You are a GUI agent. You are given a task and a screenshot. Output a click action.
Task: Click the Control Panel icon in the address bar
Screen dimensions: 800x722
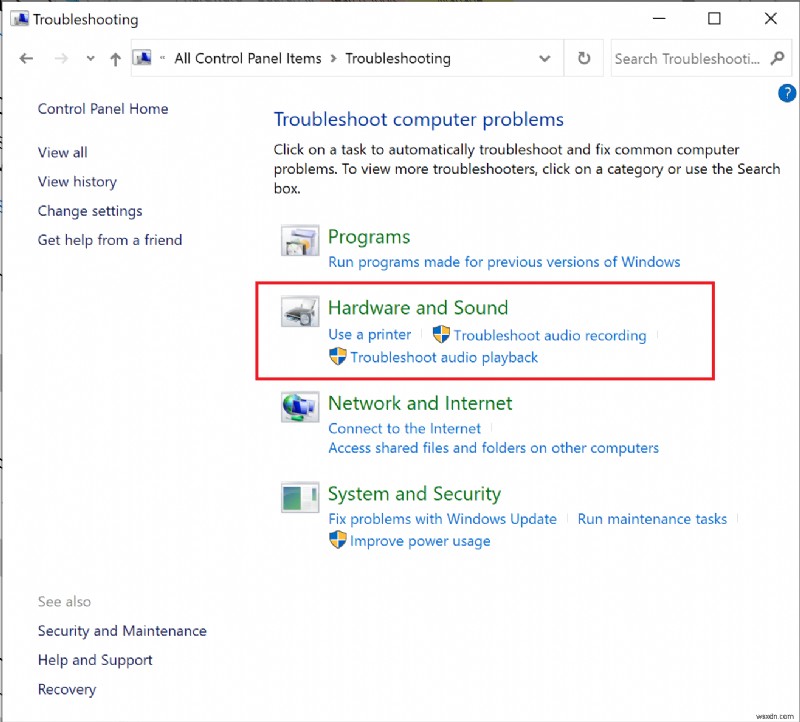142,58
